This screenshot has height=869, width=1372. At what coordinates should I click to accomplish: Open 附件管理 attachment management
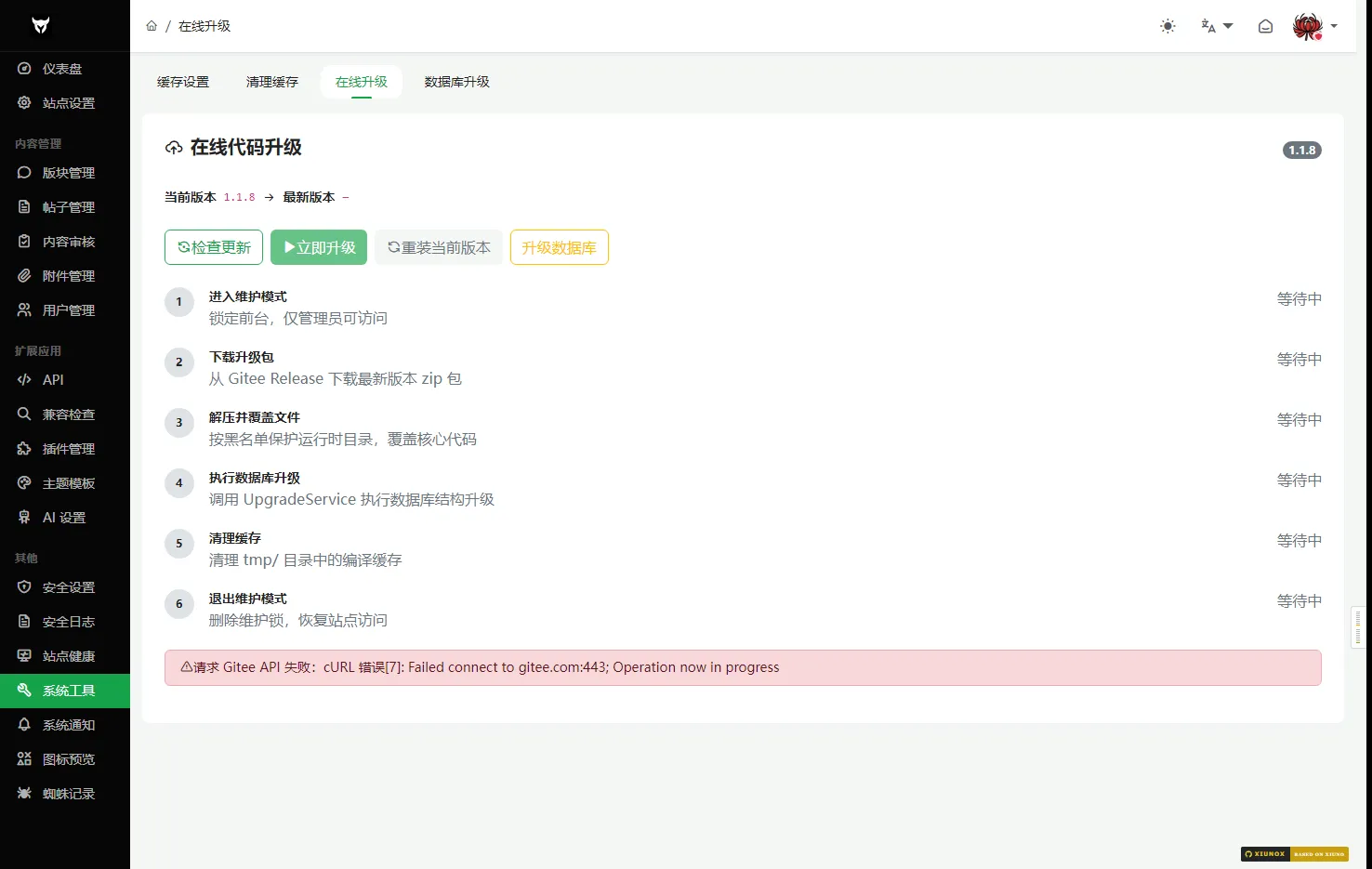[x=65, y=276]
